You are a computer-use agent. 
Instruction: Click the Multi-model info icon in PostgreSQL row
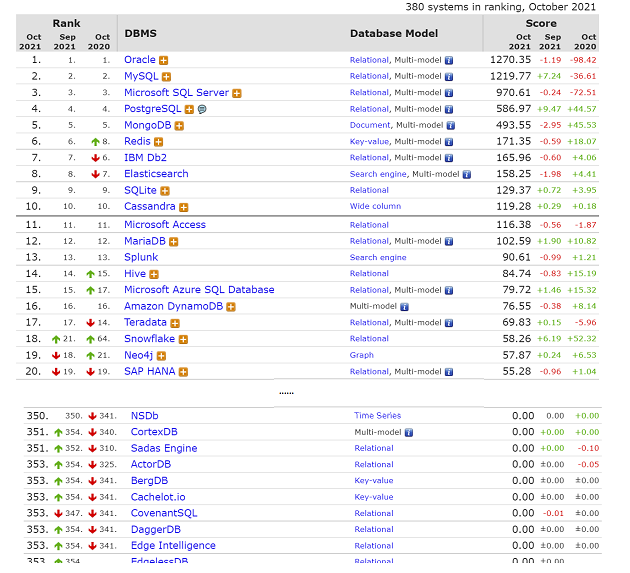point(449,109)
